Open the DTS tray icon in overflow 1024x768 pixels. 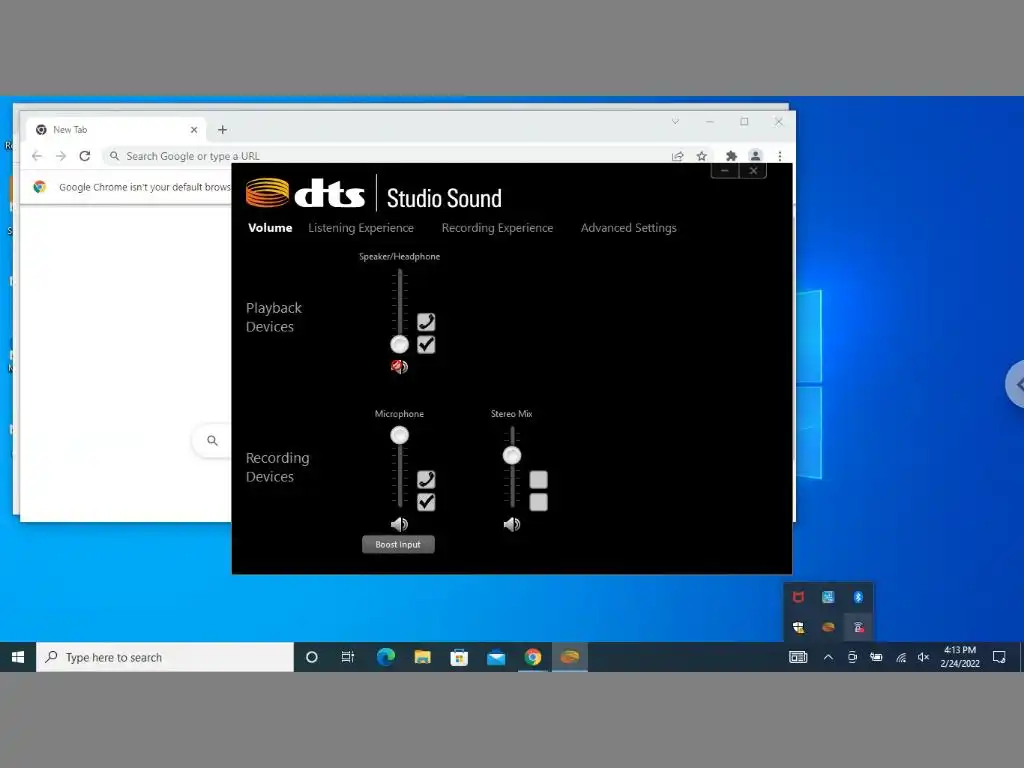[828, 627]
